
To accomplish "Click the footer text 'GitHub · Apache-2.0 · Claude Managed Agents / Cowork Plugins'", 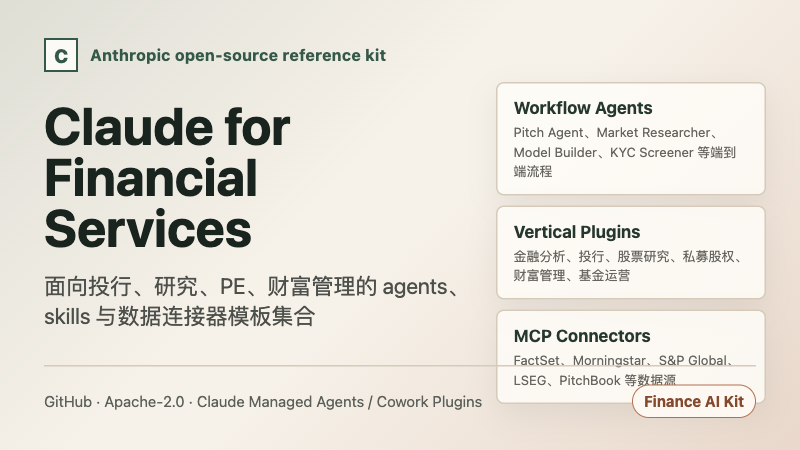I will pyautogui.click(x=263, y=402).
